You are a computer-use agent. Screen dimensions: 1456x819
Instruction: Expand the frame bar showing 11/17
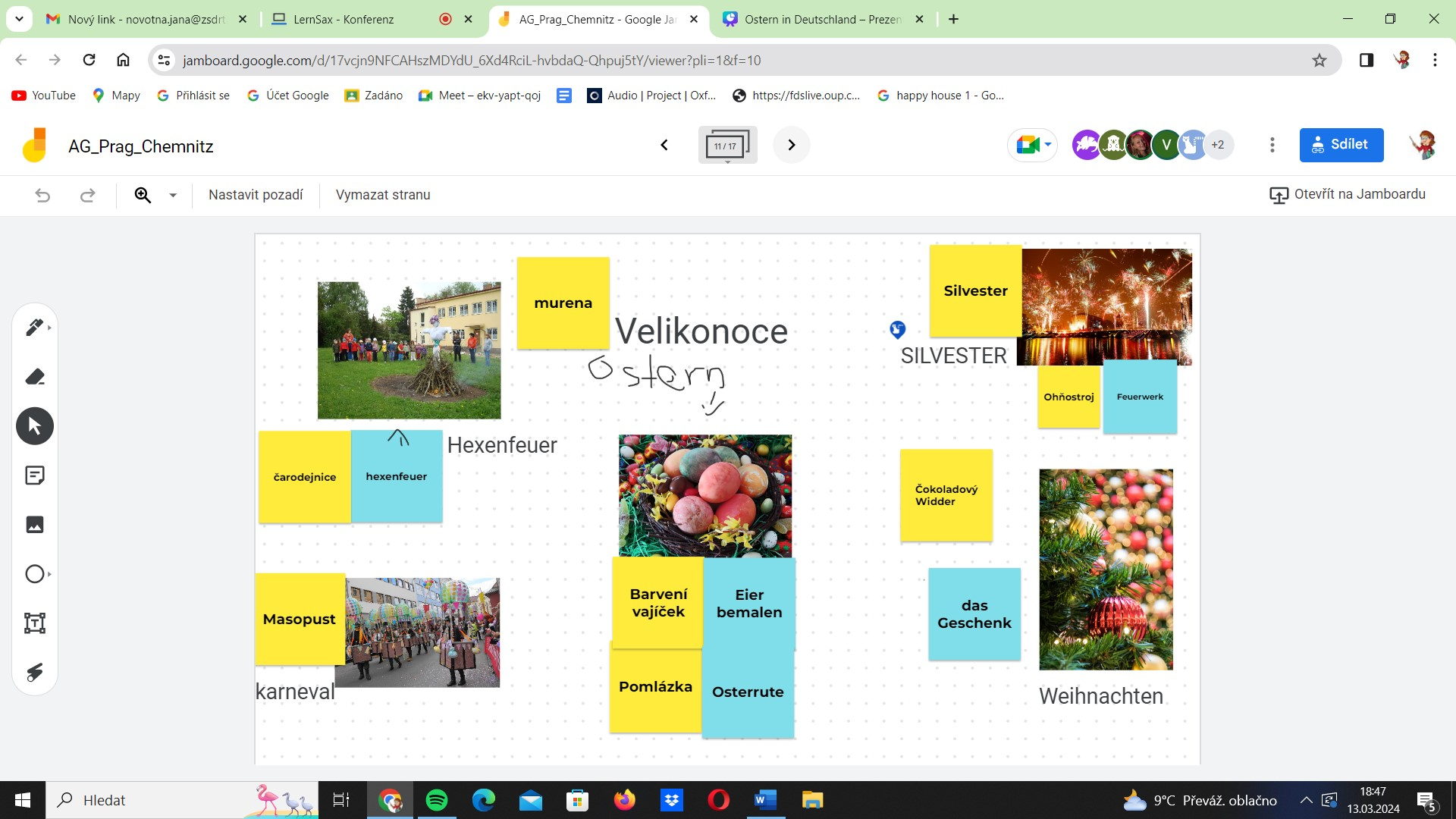point(727,145)
